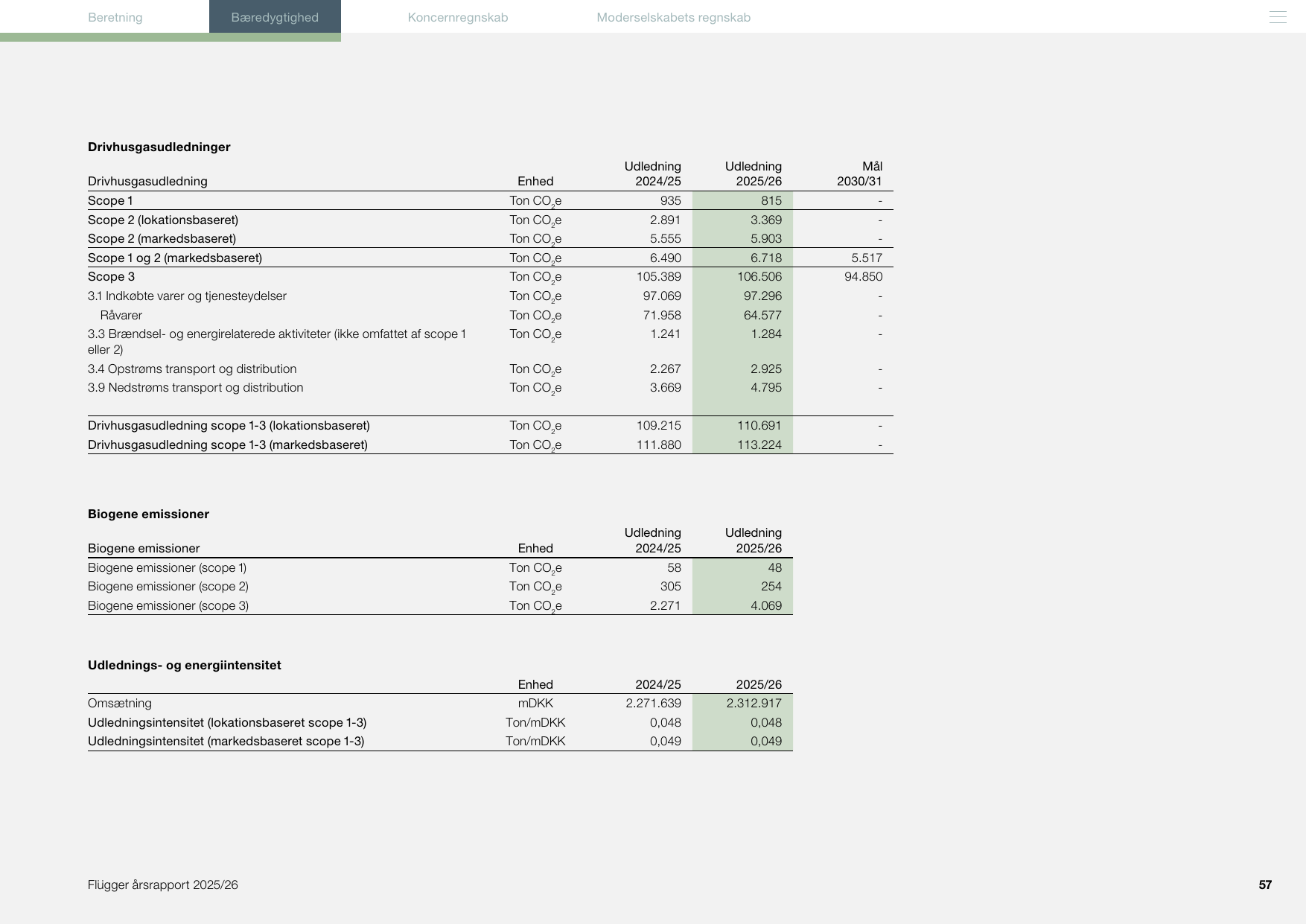This screenshot has height=924, width=1306.
Task: Select the Bæredygtighed tab
Action: [x=275, y=16]
